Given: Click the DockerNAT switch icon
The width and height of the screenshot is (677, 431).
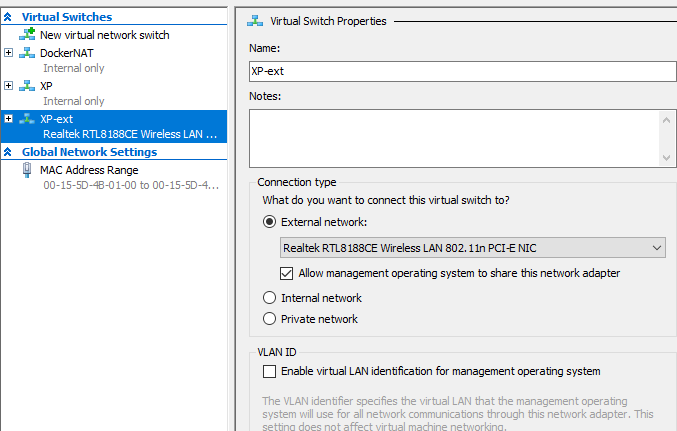Looking at the screenshot, I should (27, 53).
